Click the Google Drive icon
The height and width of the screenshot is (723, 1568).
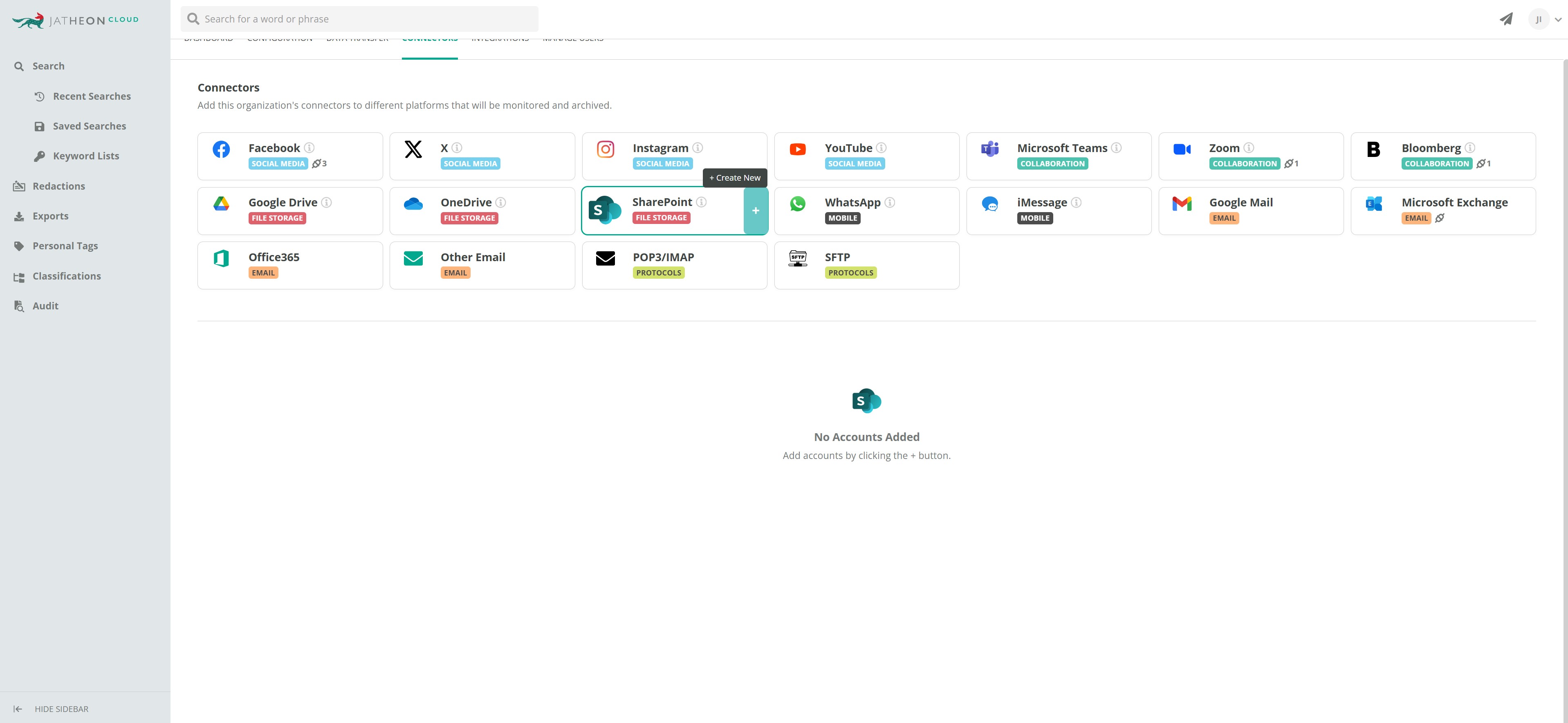221,204
